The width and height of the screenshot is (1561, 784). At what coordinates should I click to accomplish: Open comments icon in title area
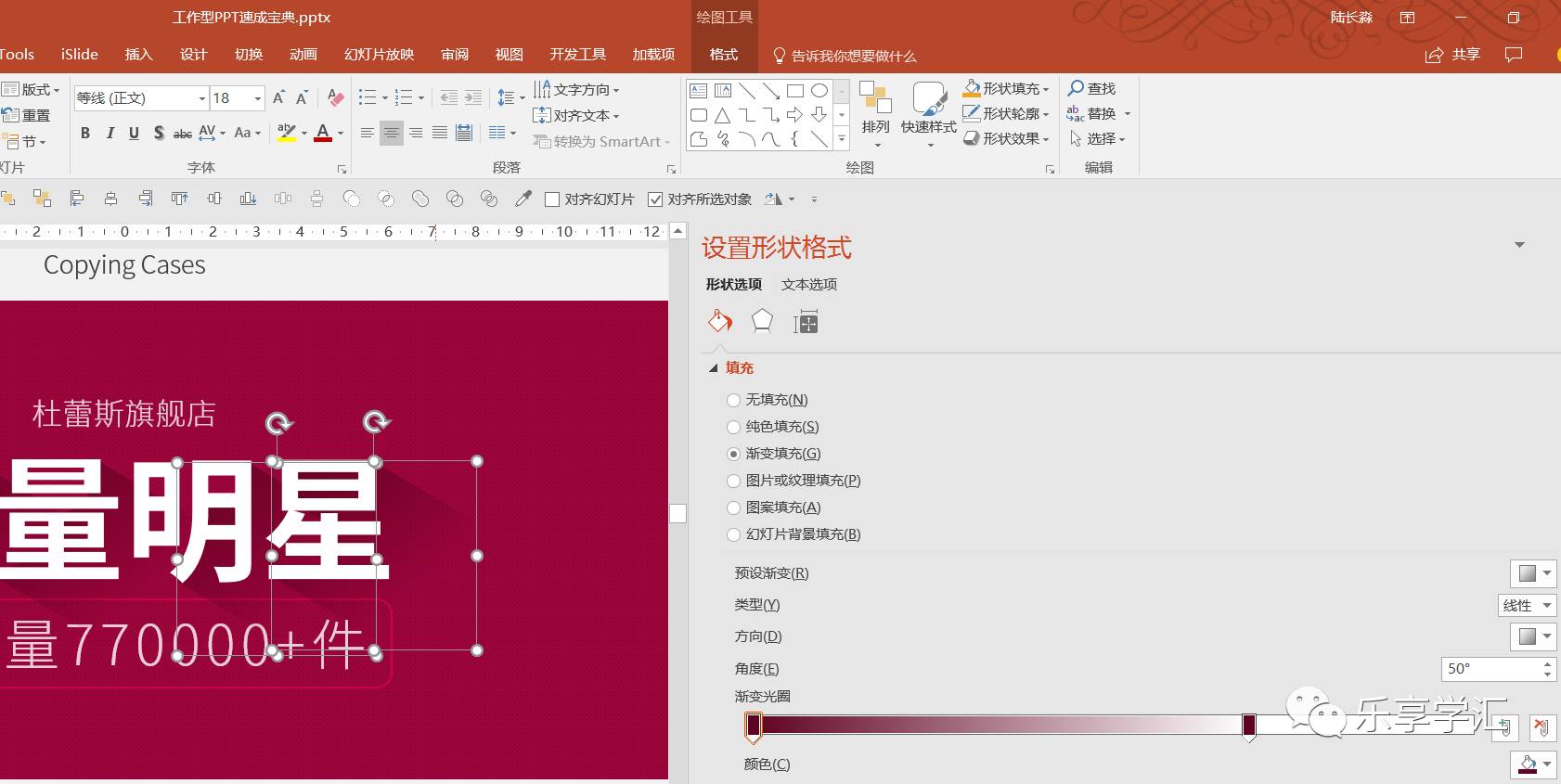point(1514,55)
